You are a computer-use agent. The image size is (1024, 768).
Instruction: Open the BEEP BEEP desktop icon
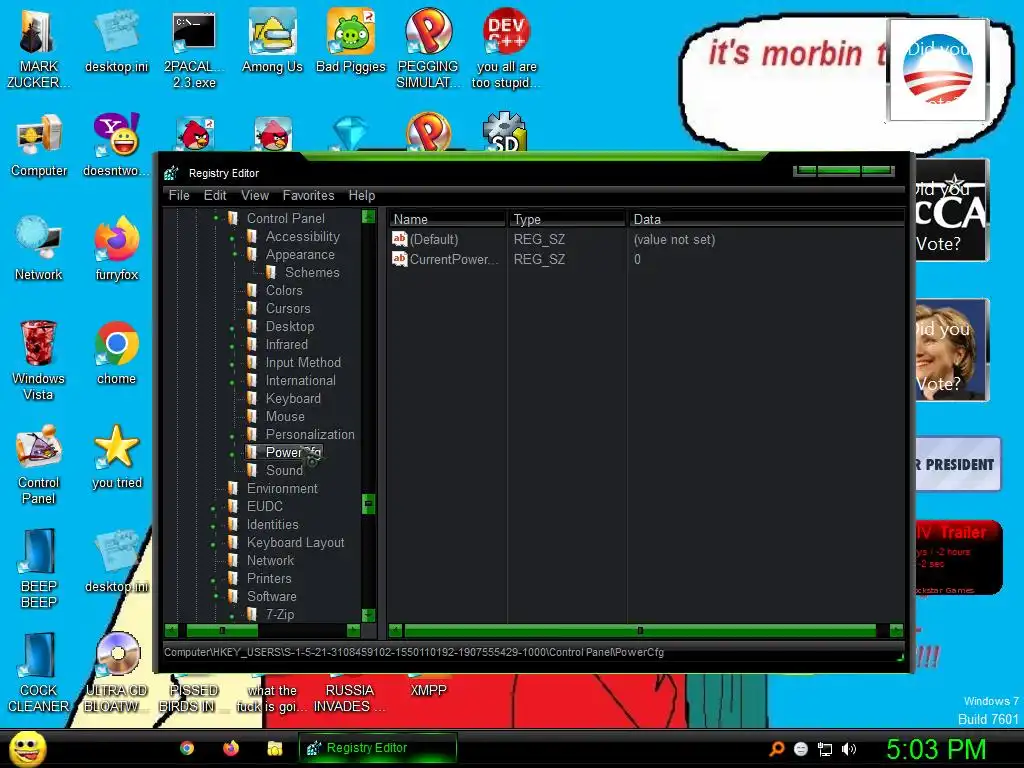39,568
